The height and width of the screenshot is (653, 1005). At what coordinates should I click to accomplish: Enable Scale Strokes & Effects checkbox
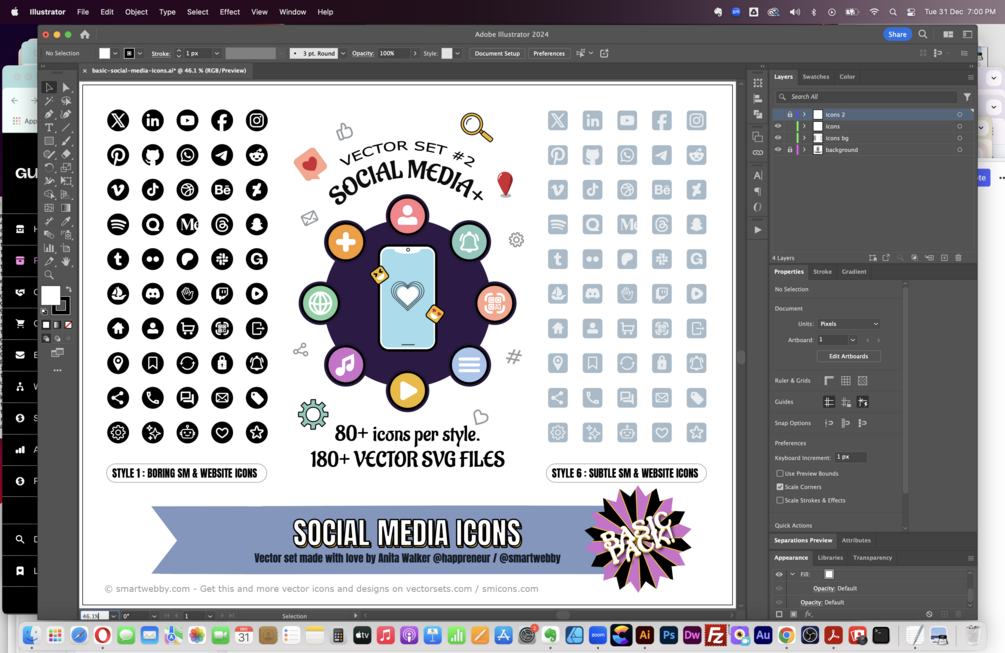tap(780, 500)
